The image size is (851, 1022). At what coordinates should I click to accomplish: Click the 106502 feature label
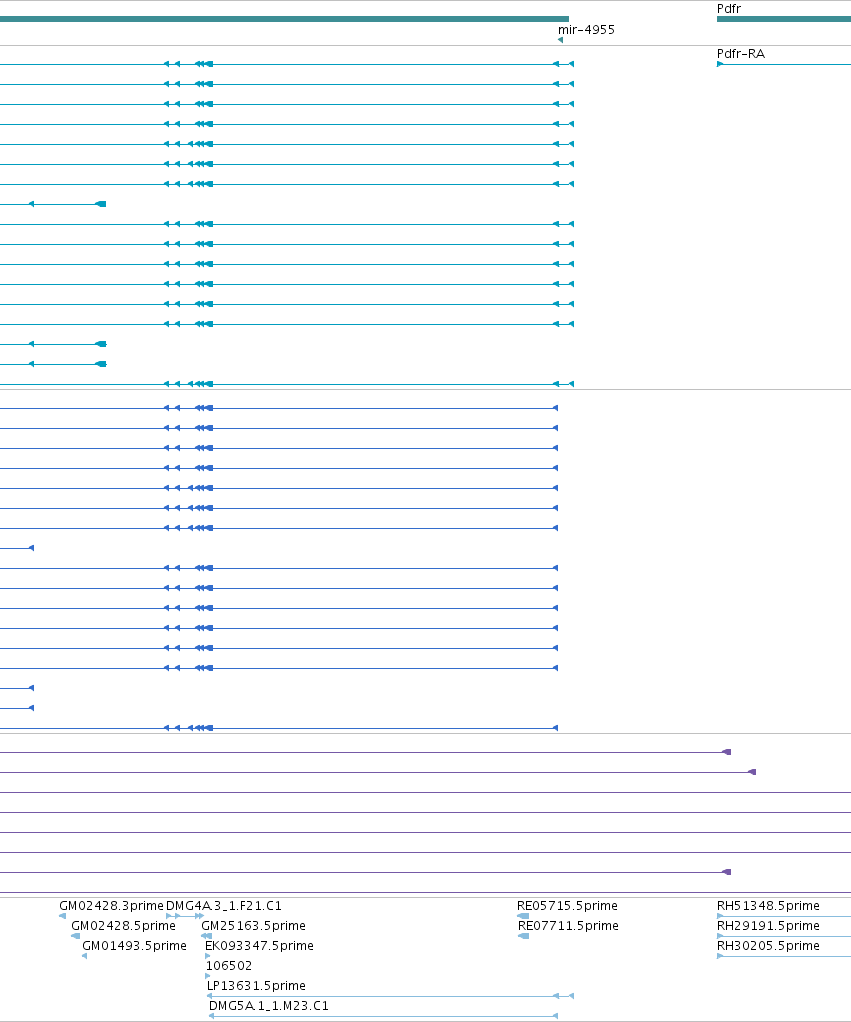229,965
